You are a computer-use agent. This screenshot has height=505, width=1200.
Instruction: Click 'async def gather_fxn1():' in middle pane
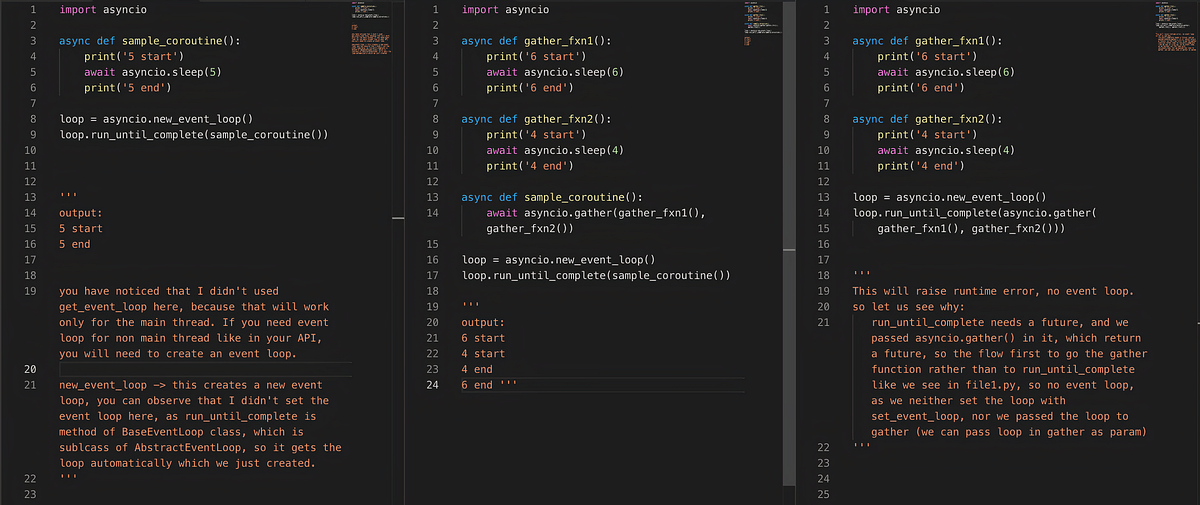point(536,41)
